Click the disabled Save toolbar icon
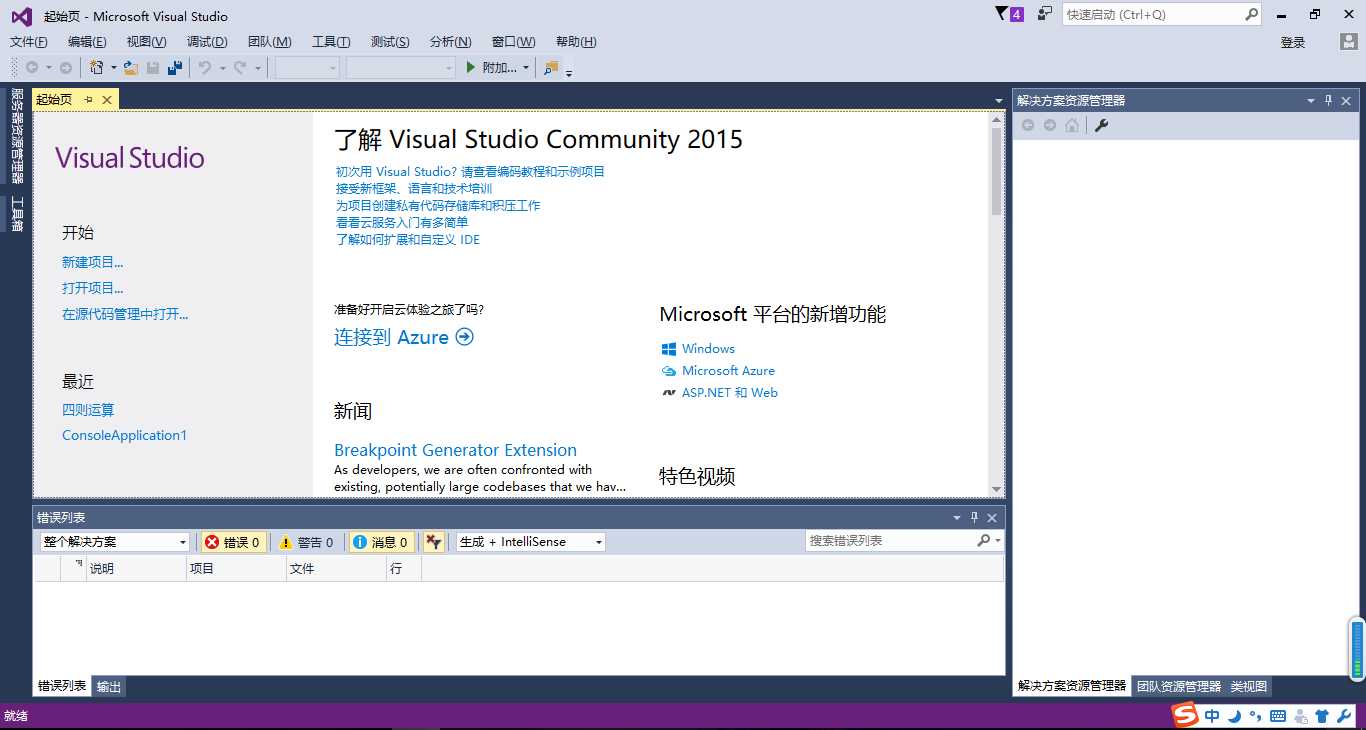Image resolution: width=1366 pixels, height=730 pixels. click(153, 68)
